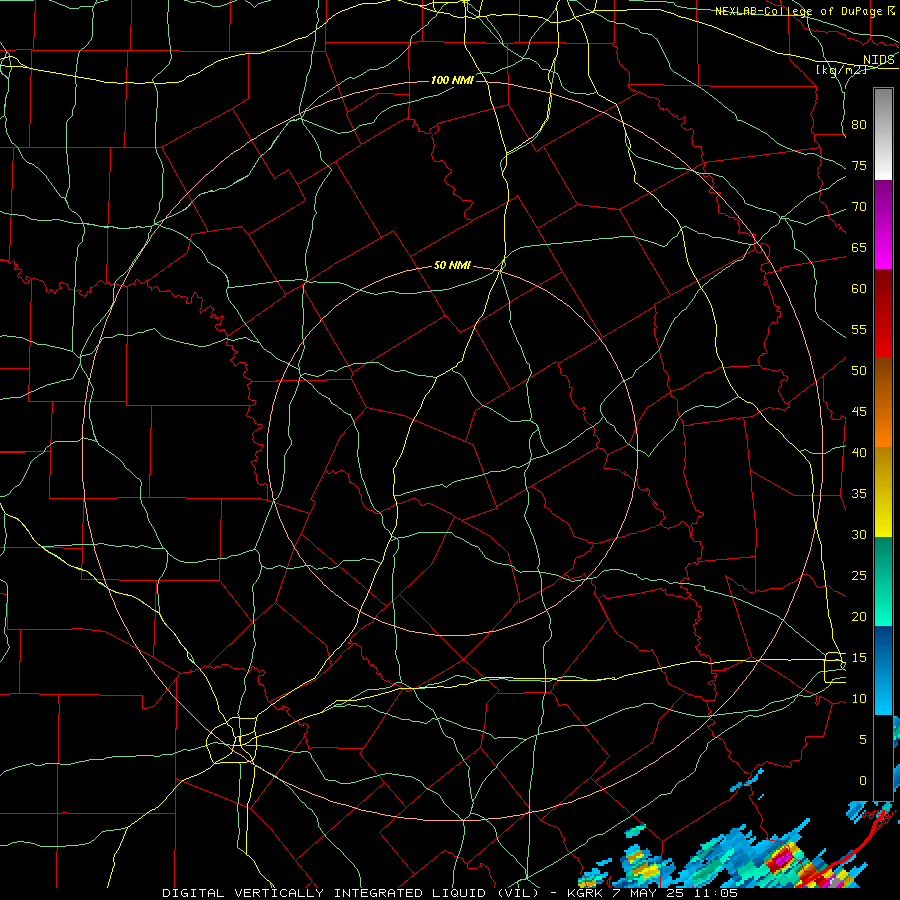Click the 7 MAY 25 11:05 timestamp
The width and height of the screenshot is (900, 900).
click(x=676, y=893)
